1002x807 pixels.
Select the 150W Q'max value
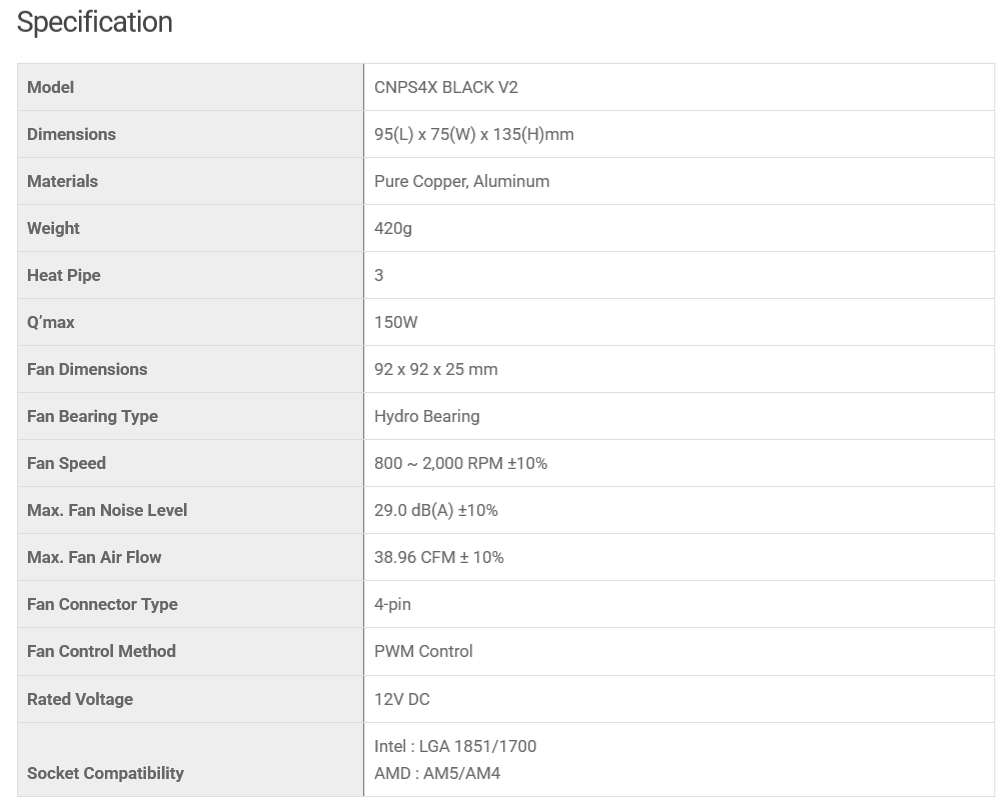click(396, 322)
